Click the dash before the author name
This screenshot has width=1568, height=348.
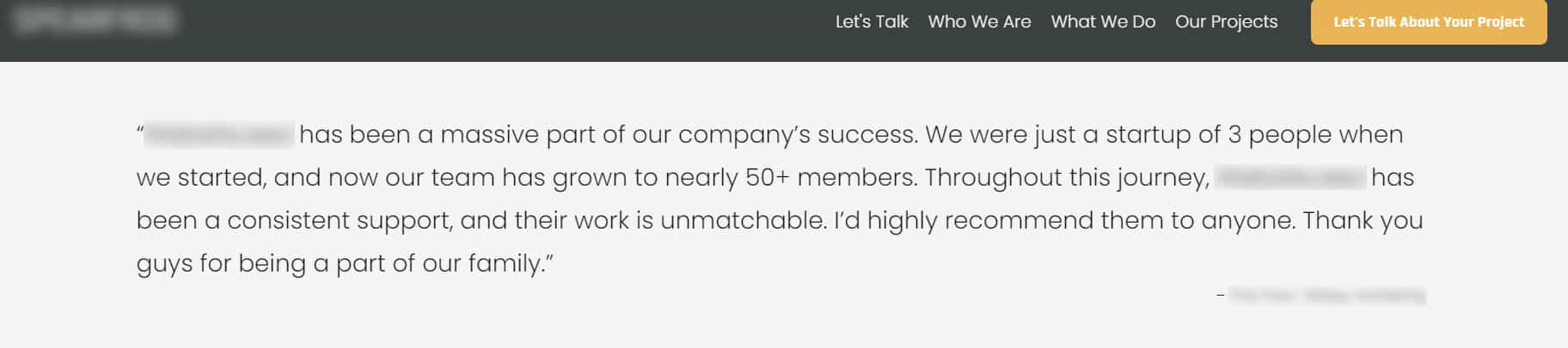coord(1221,296)
